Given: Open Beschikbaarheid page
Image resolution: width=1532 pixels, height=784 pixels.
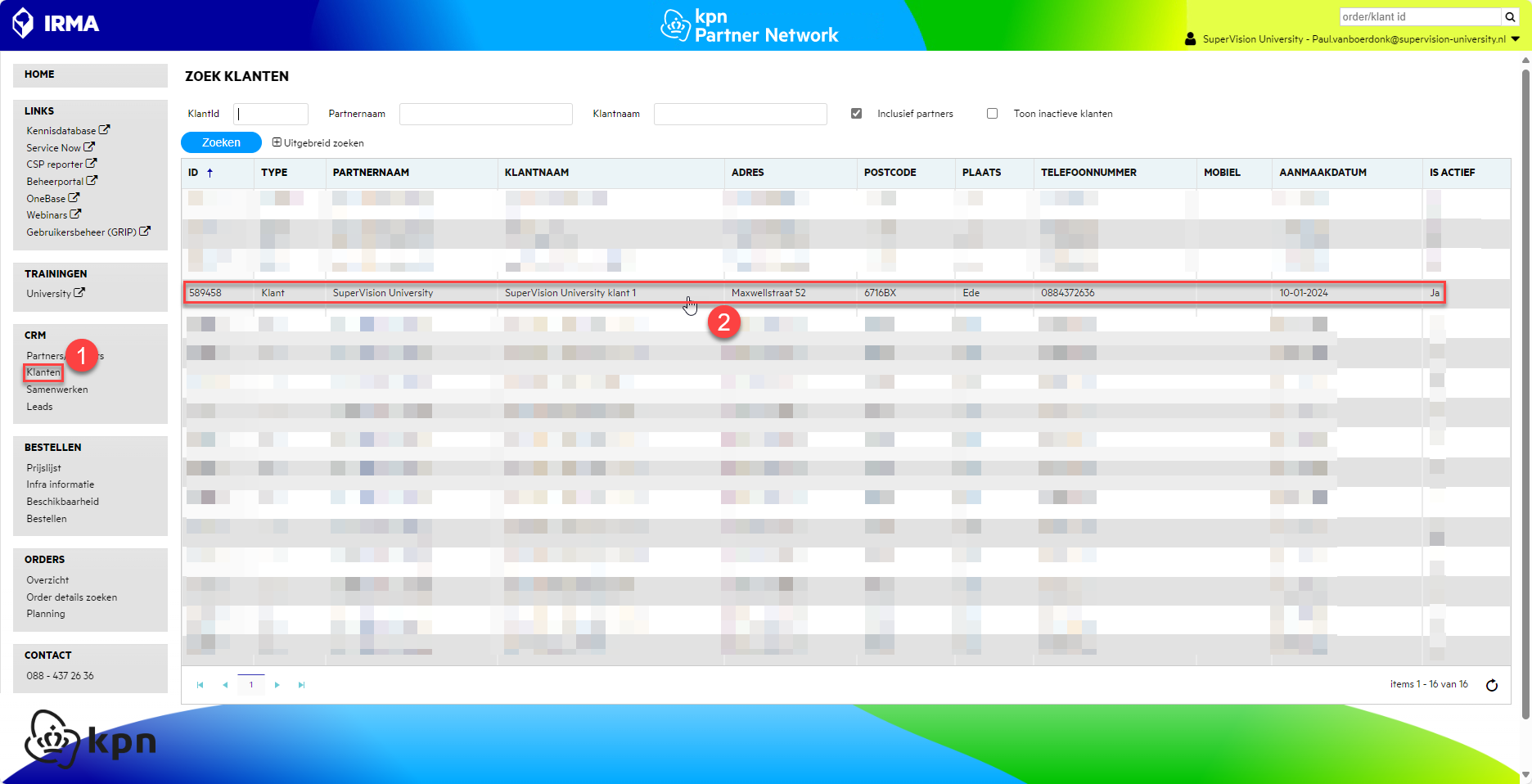Looking at the screenshot, I should pos(63,502).
